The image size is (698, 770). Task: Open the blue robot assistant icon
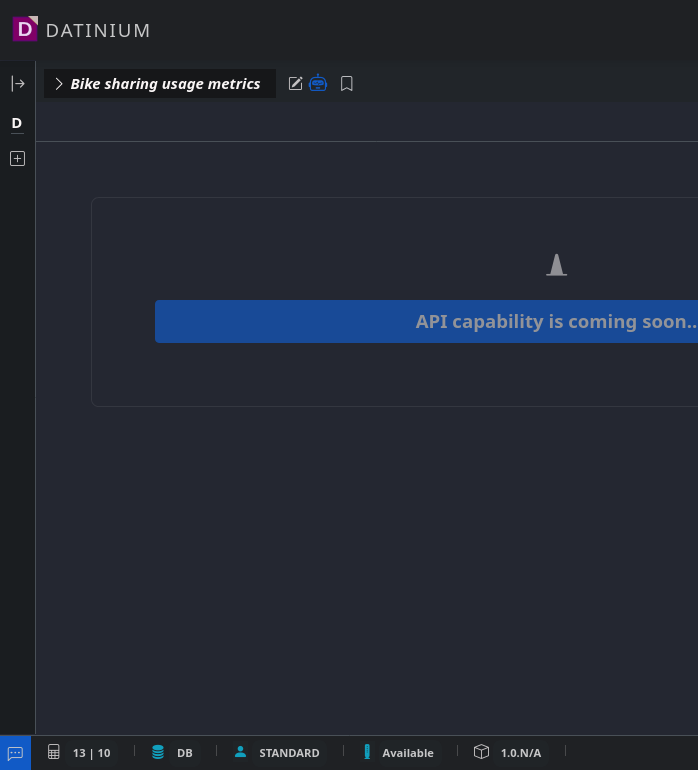tap(318, 84)
